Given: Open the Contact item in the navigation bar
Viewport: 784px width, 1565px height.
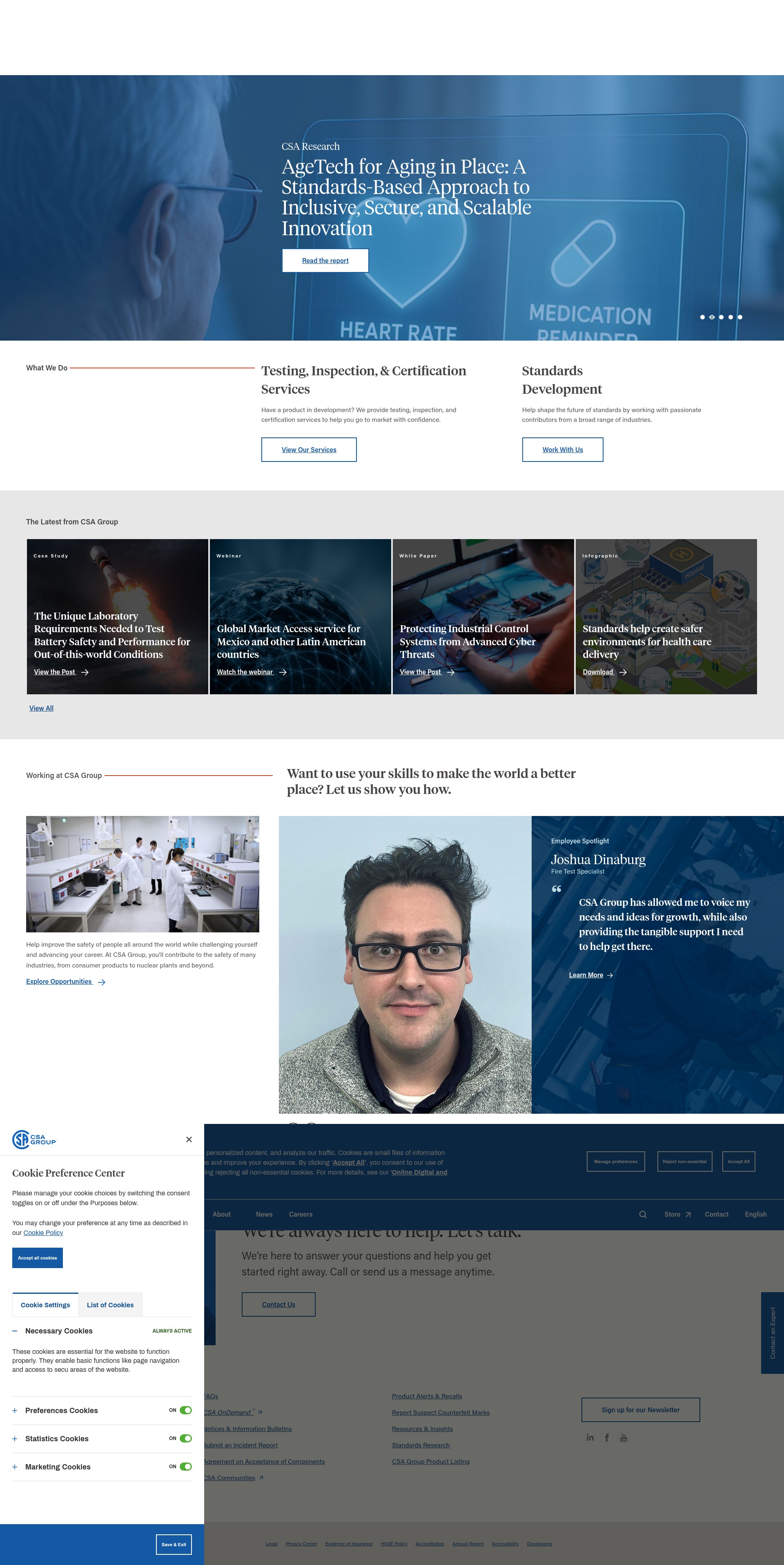Looking at the screenshot, I should (x=717, y=1215).
